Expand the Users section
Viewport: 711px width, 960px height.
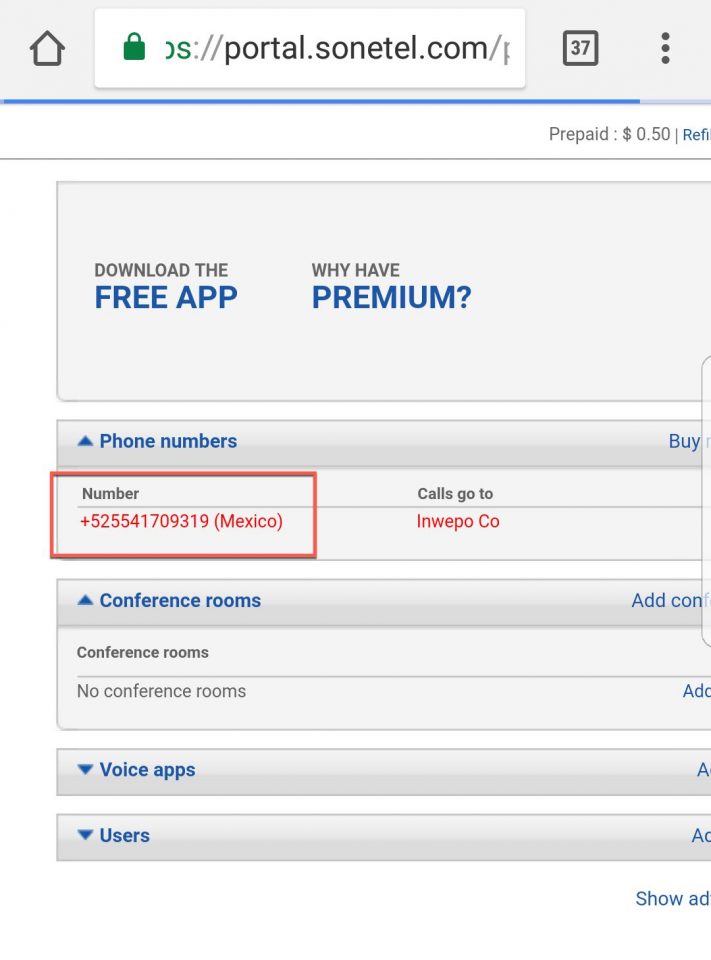tap(113, 835)
